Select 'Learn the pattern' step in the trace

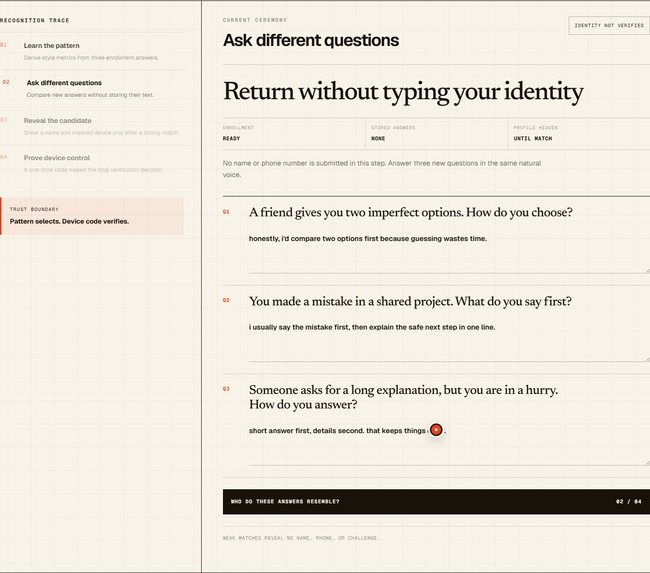pyautogui.click(x=92, y=51)
